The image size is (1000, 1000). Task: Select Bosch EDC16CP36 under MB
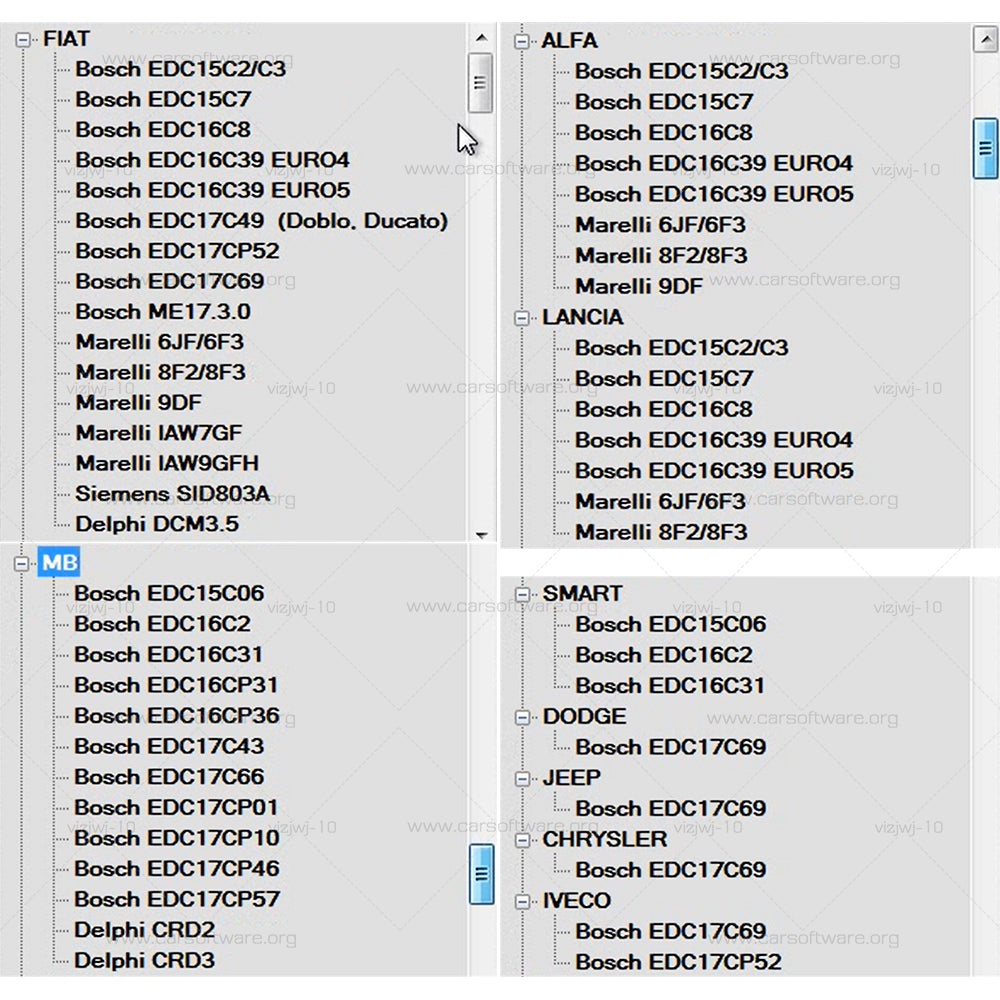click(x=177, y=716)
